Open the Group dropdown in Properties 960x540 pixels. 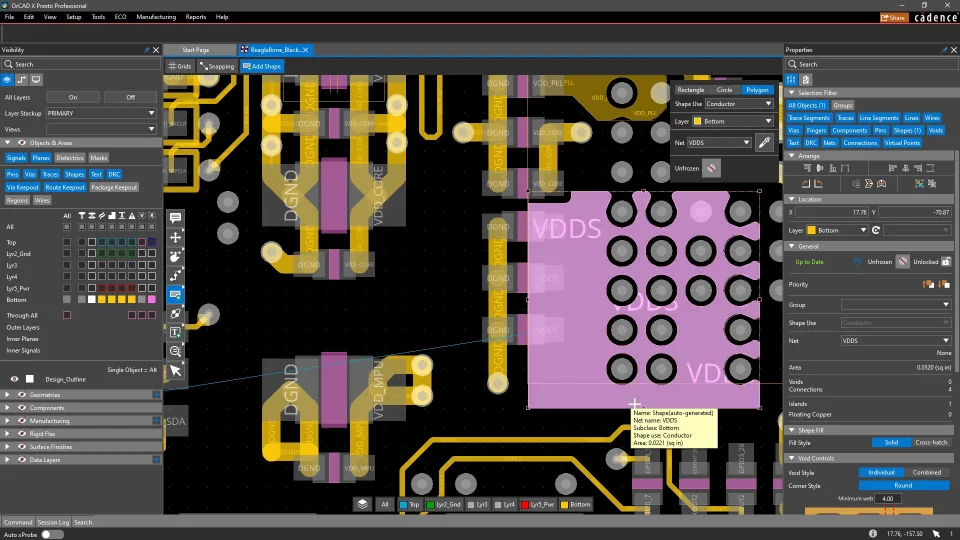(x=896, y=304)
